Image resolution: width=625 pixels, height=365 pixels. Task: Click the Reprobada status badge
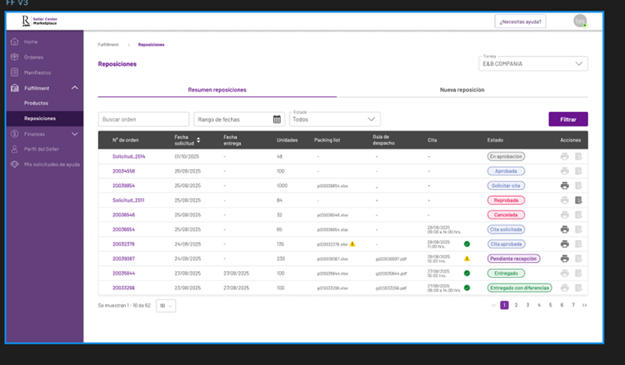click(x=506, y=200)
